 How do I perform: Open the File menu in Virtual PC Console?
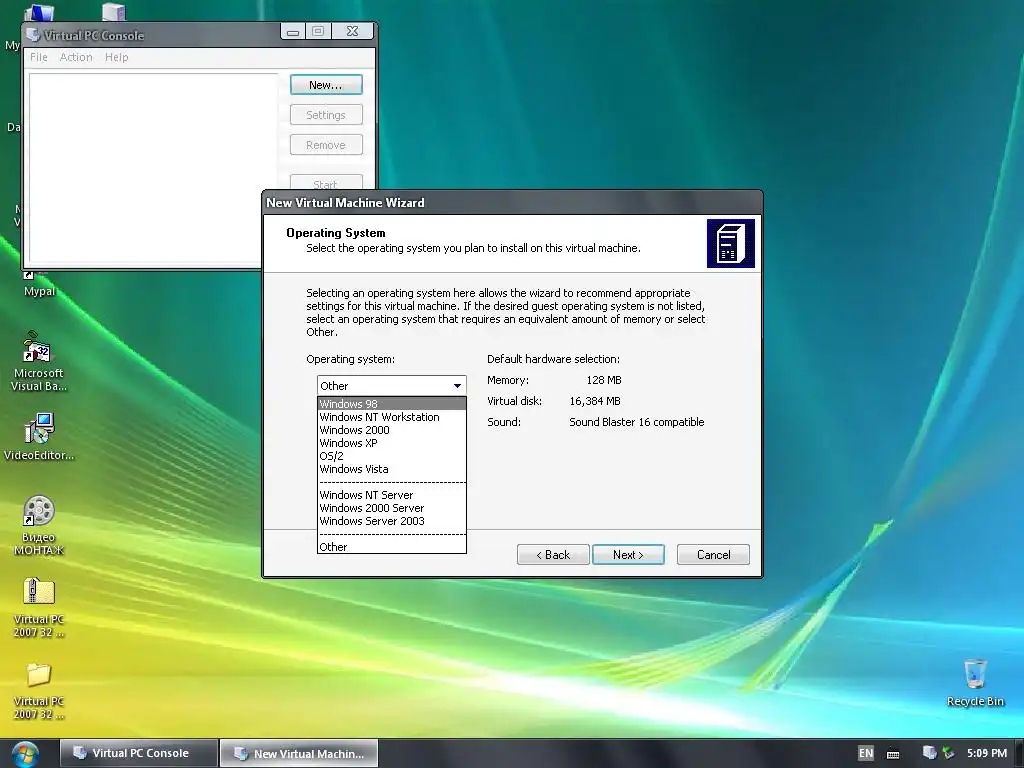[x=39, y=57]
